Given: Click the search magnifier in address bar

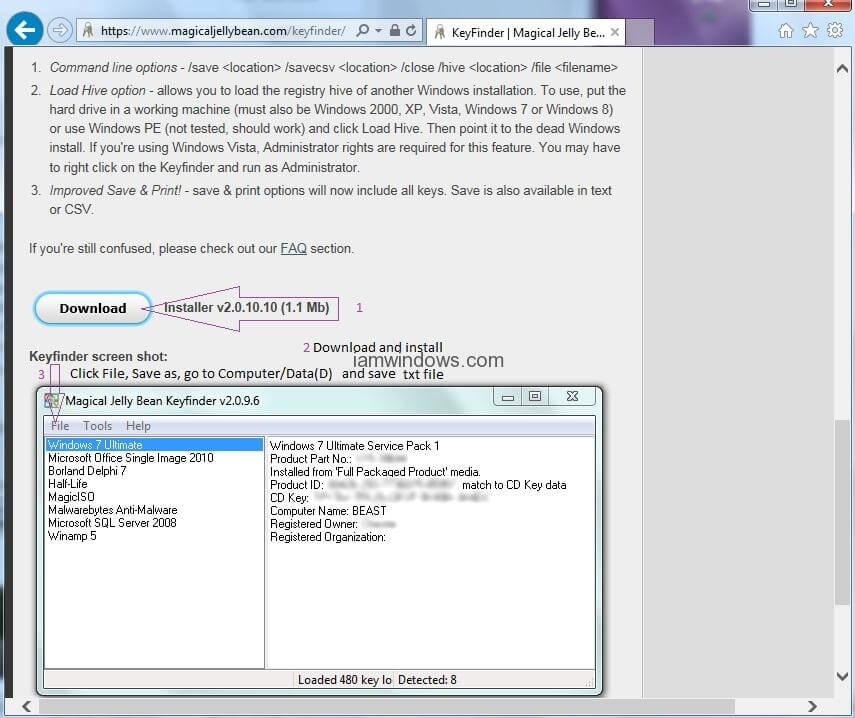Looking at the screenshot, I should 363,31.
